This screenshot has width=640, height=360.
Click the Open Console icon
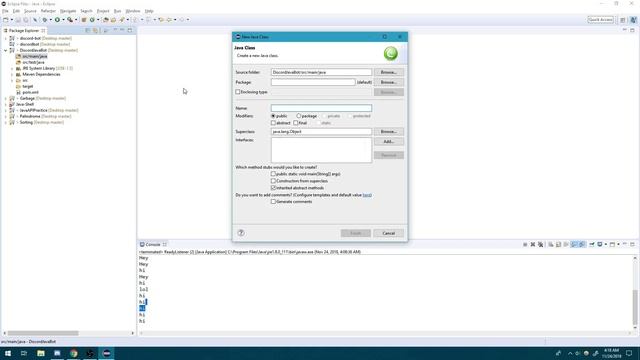click(612, 244)
